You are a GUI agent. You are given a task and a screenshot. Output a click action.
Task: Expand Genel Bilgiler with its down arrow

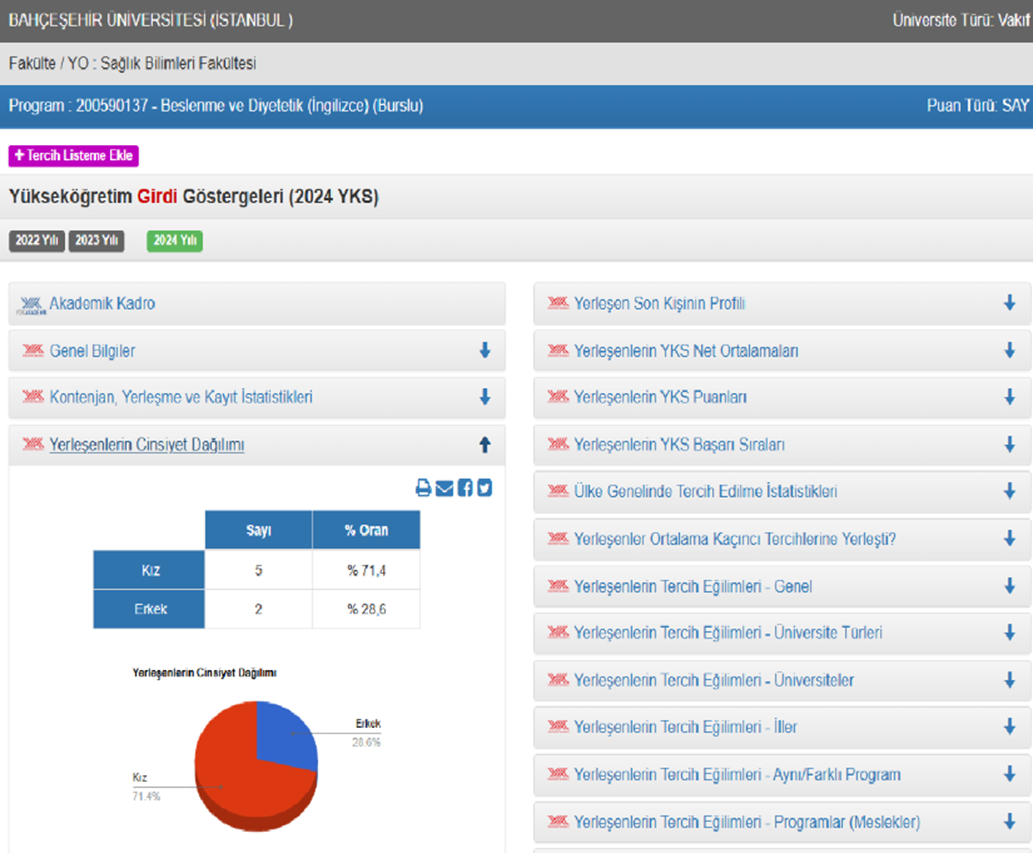tap(485, 351)
